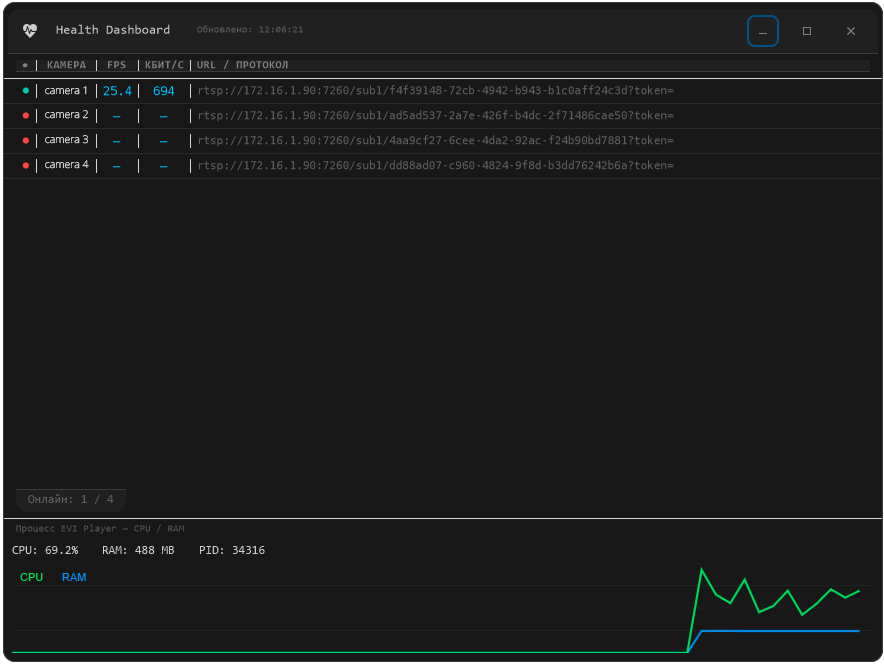Open camera 2 rtsp URL

point(436,116)
